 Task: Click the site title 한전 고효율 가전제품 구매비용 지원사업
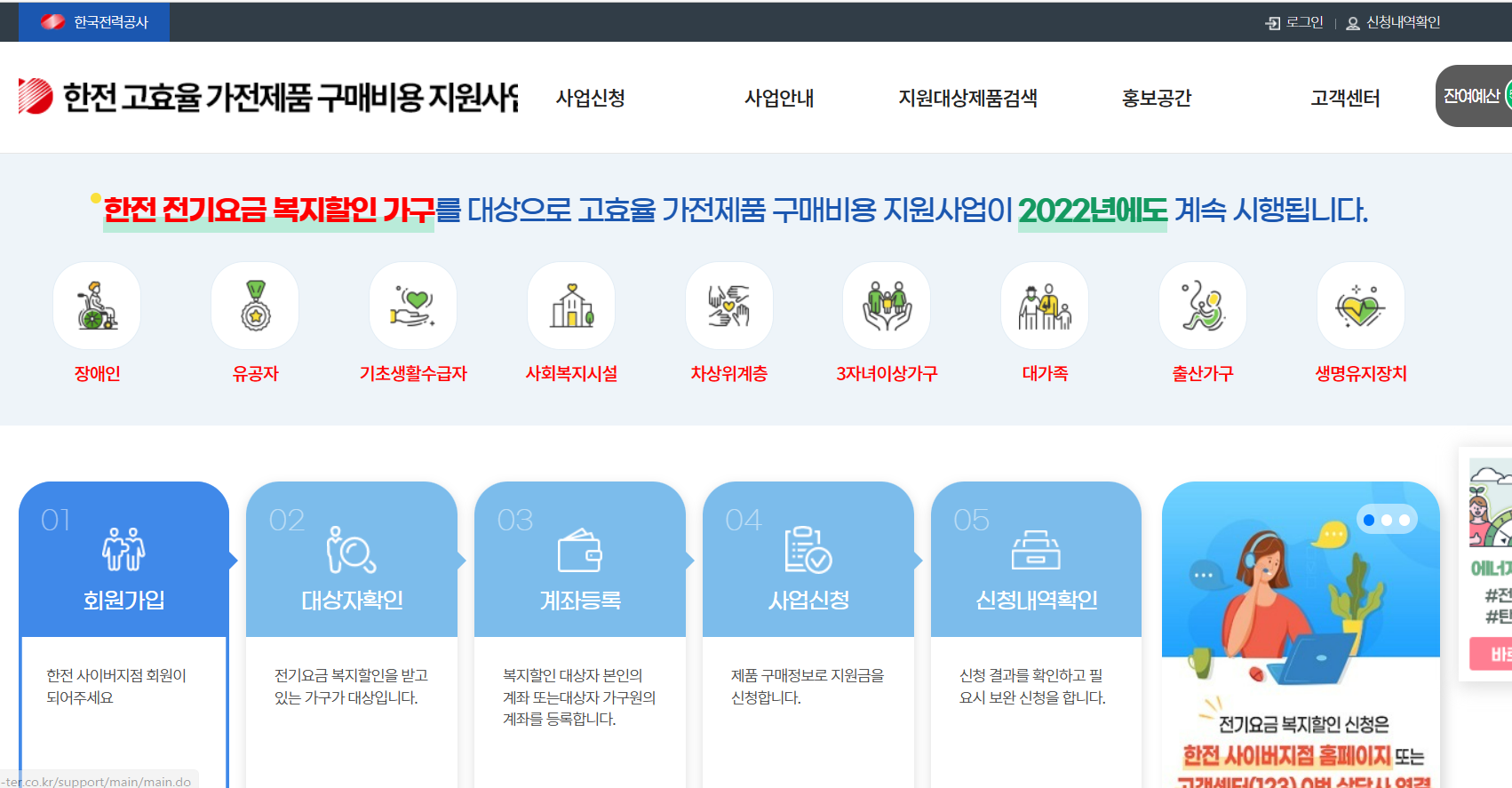(x=290, y=97)
